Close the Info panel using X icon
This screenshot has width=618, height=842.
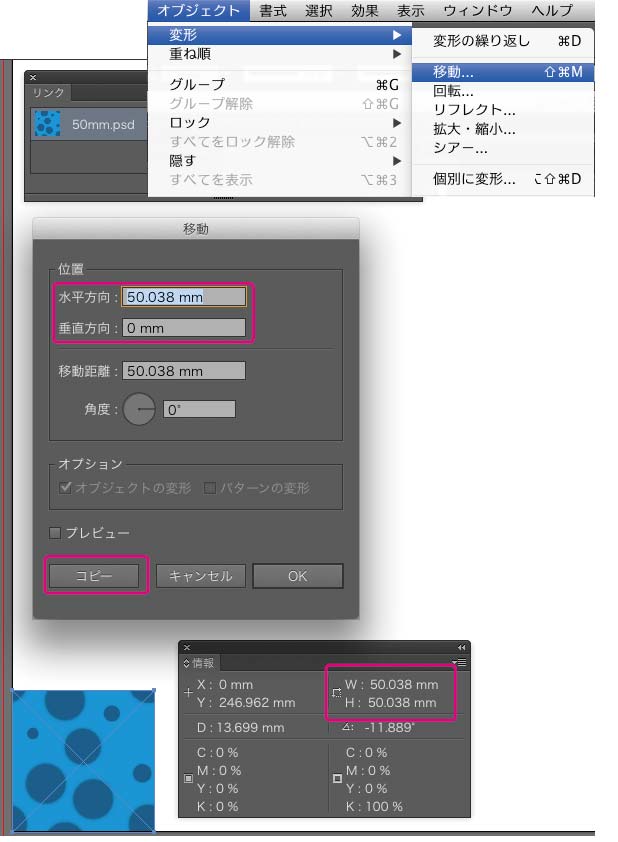pyautogui.click(x=186, y=647)
